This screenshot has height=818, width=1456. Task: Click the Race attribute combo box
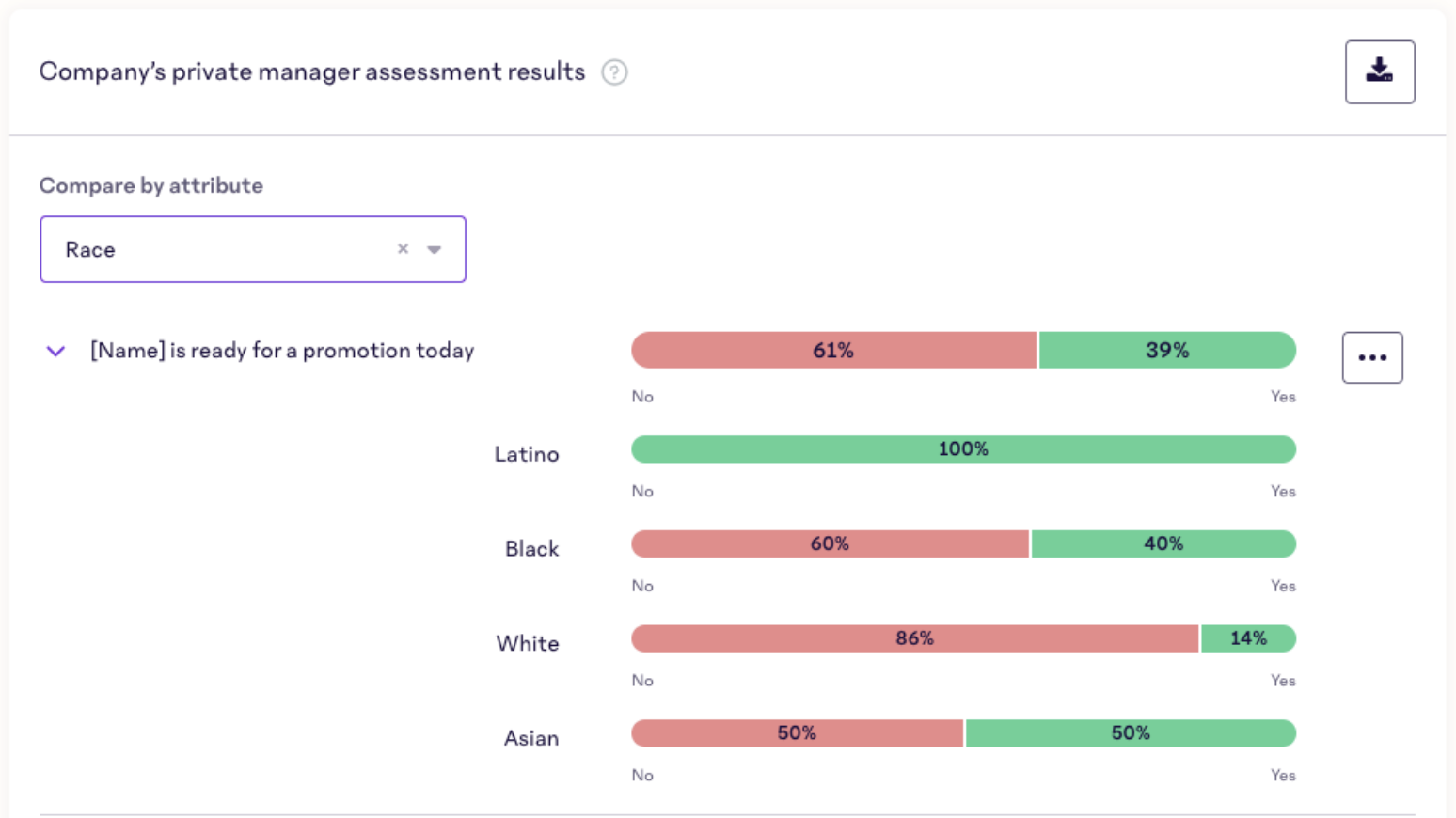click(253, 249)
